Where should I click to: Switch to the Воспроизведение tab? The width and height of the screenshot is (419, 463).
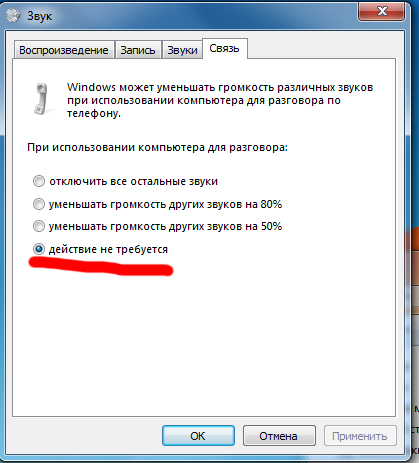coord(64,50)
